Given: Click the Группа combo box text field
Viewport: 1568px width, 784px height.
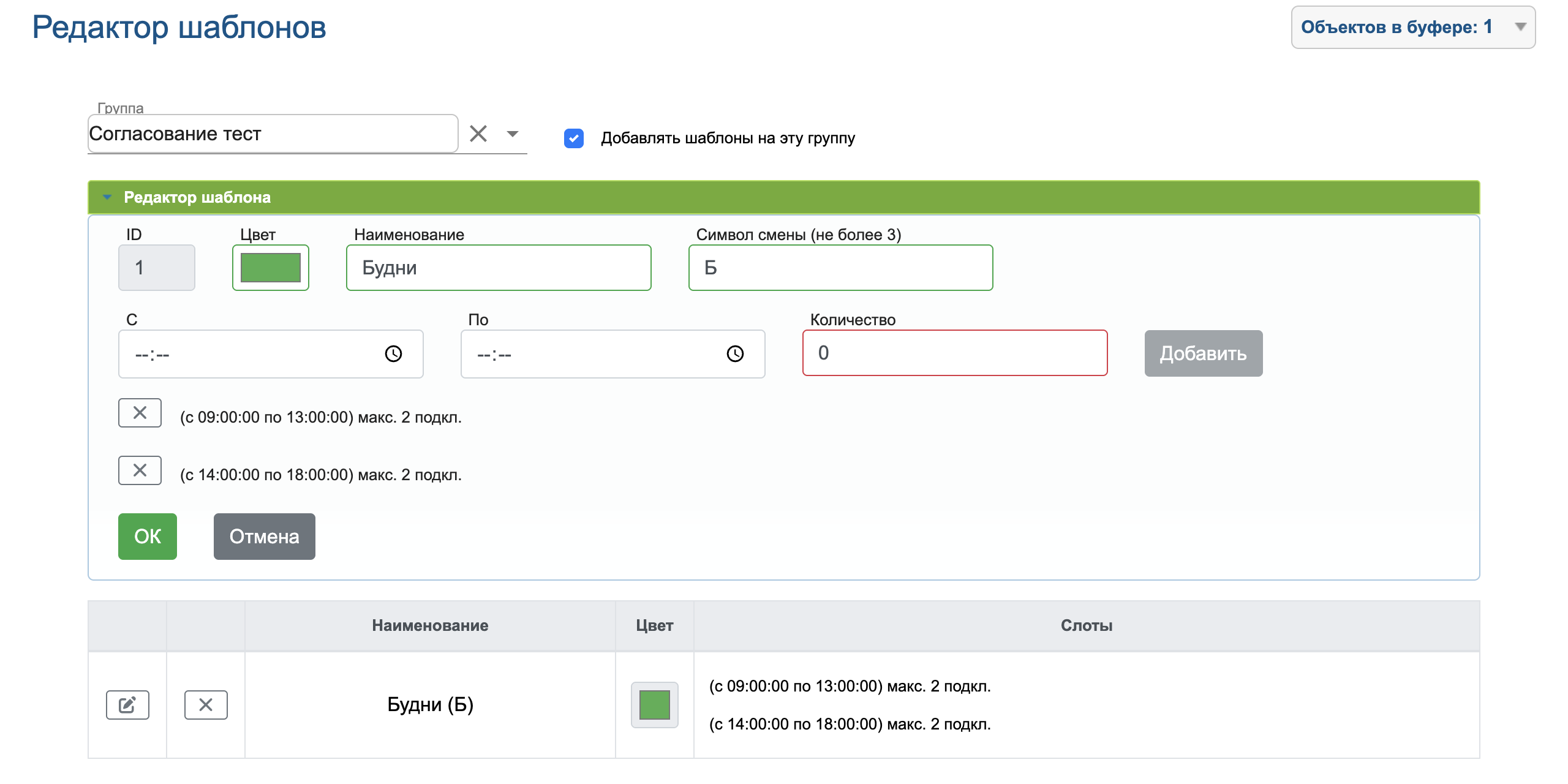Looking at the screenshot, I should [x=273, y=134].
